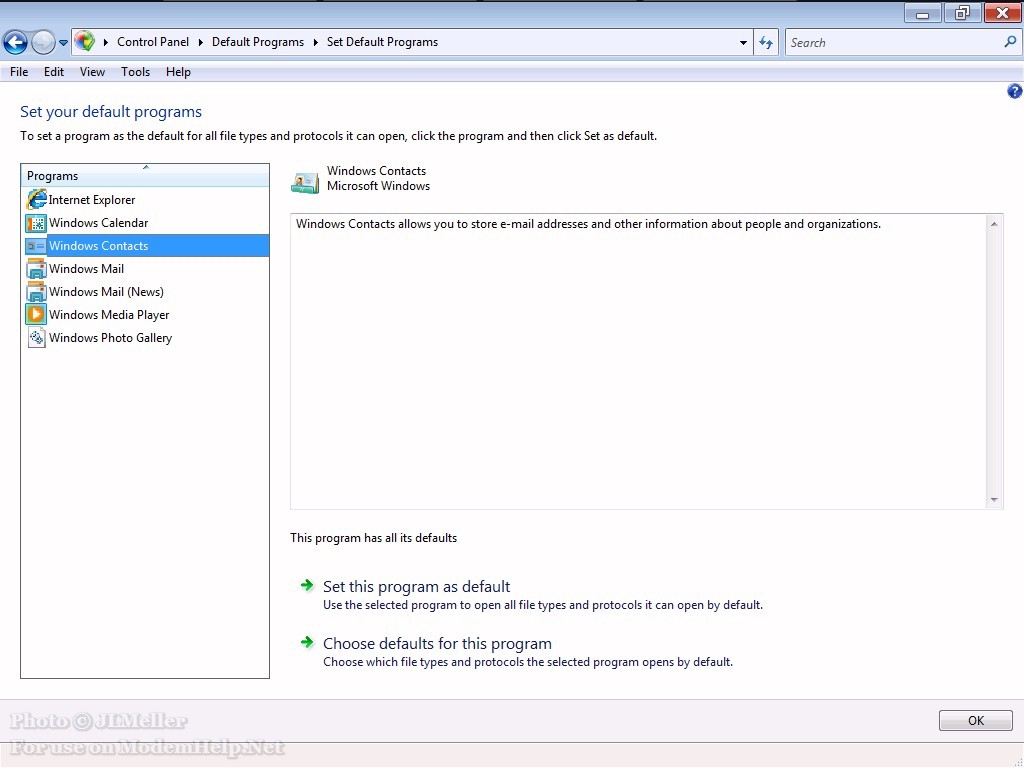Open the recent pages dropdown arrow
The image size is (1024, 768).
click(63, 43)
